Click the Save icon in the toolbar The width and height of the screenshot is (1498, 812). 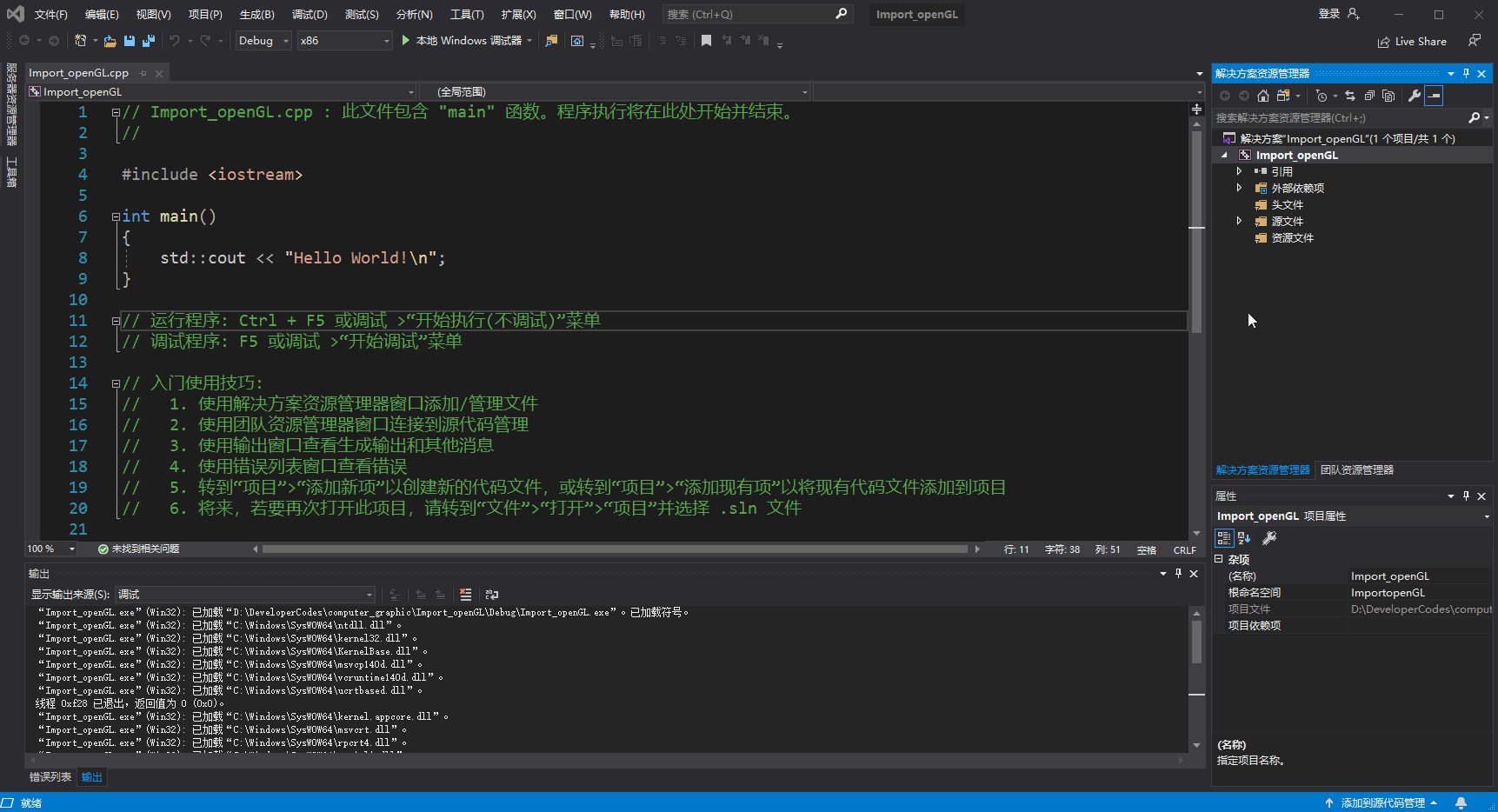pos(129,40)
